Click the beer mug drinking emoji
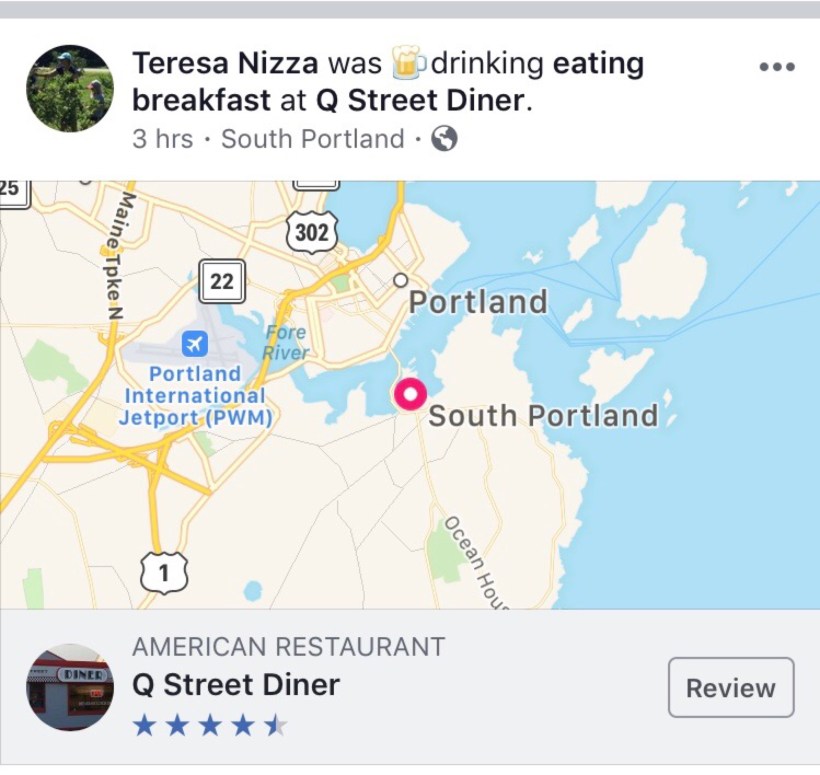Image resolution: width=820 pixels, height=775 pixels. click(x=406, y=62)
